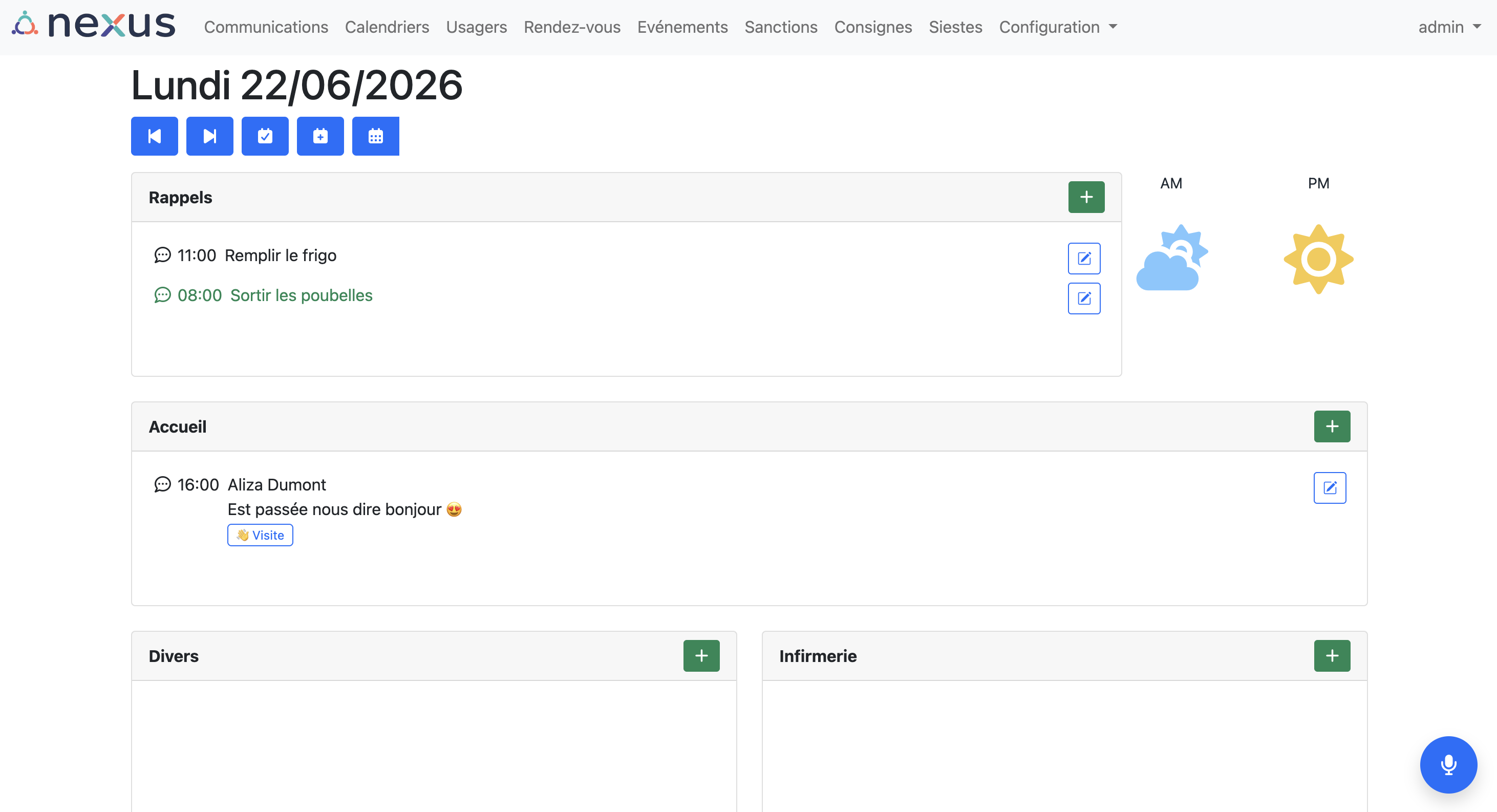Edit the Sortir les poubelles reminder
Screen dimensions: 1497x812
tap(1084, 298)
